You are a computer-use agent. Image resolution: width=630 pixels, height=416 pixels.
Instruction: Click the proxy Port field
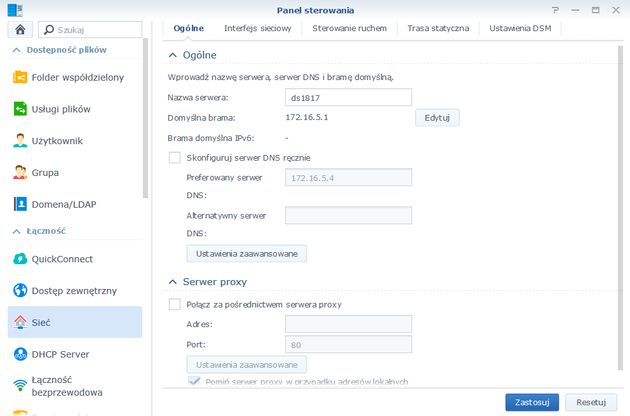[x=348, y=344]
